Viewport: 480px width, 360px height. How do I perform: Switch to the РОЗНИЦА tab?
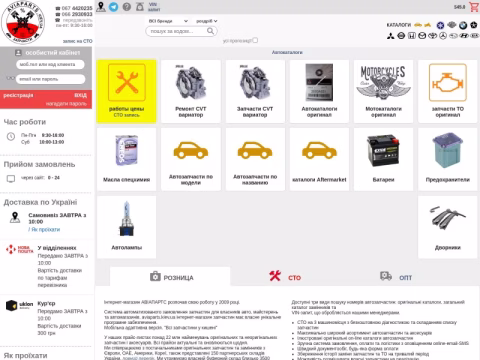[170, 277]
